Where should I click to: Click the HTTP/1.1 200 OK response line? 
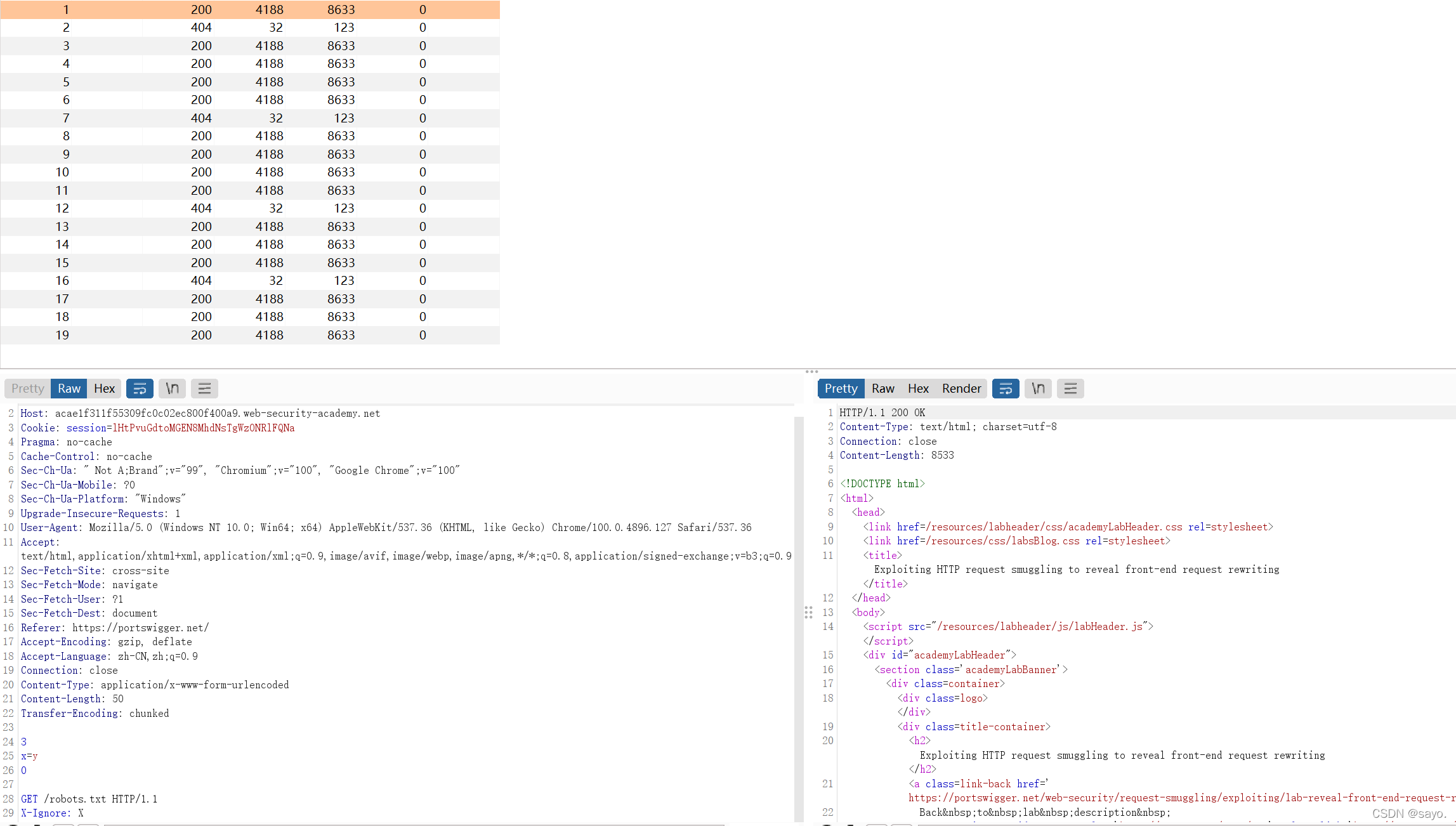(882, 412)
